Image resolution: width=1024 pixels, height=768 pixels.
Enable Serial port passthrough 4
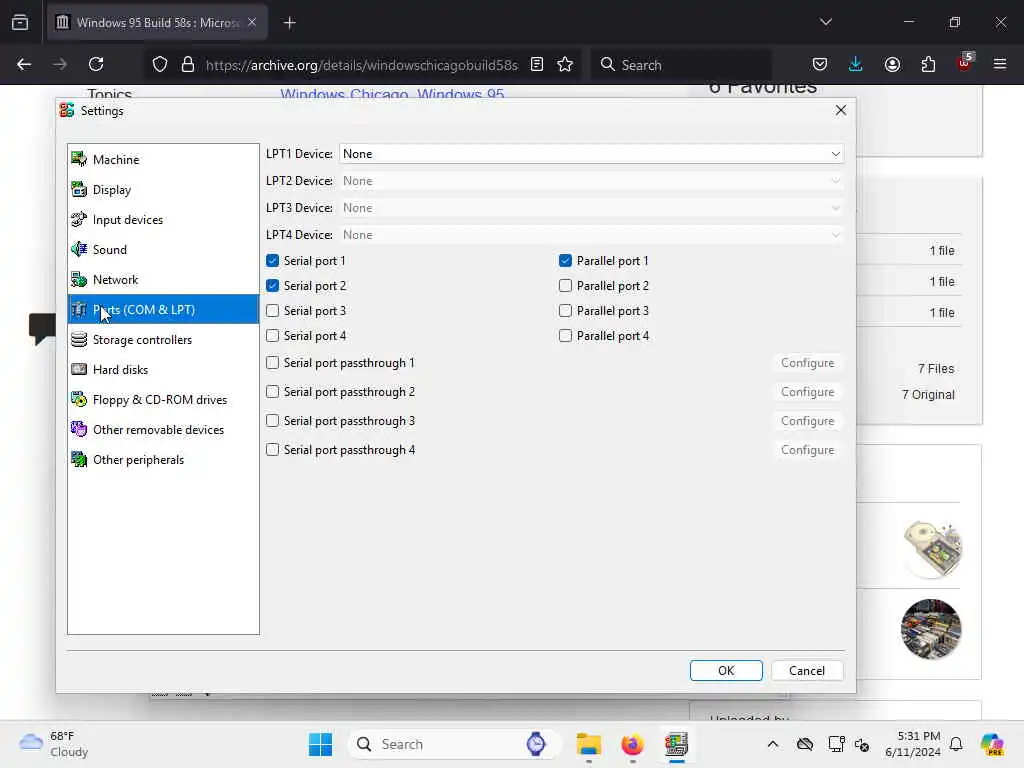273,450
